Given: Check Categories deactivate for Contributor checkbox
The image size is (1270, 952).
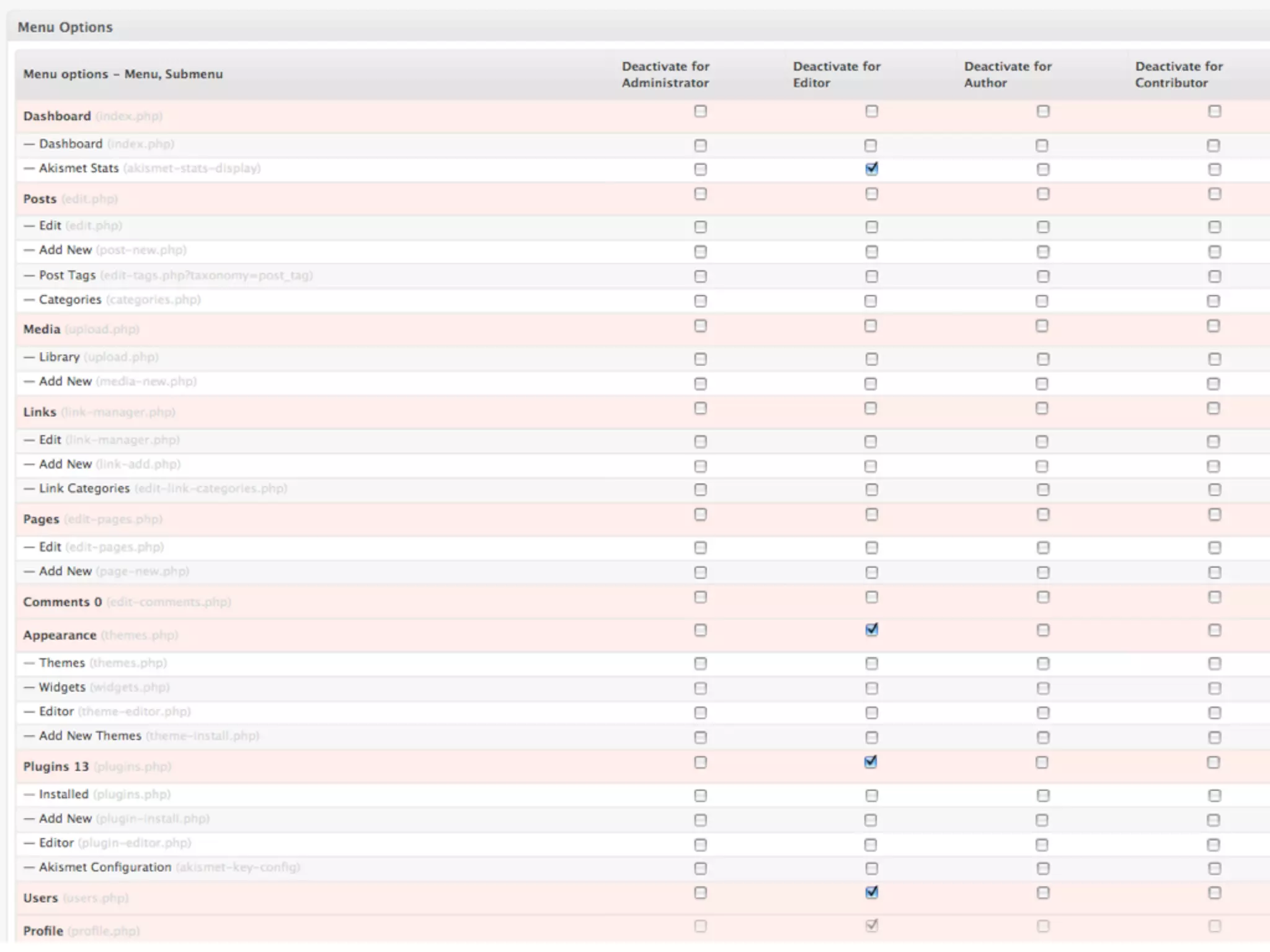Looking at the screenshot, I should (1214, 301).
